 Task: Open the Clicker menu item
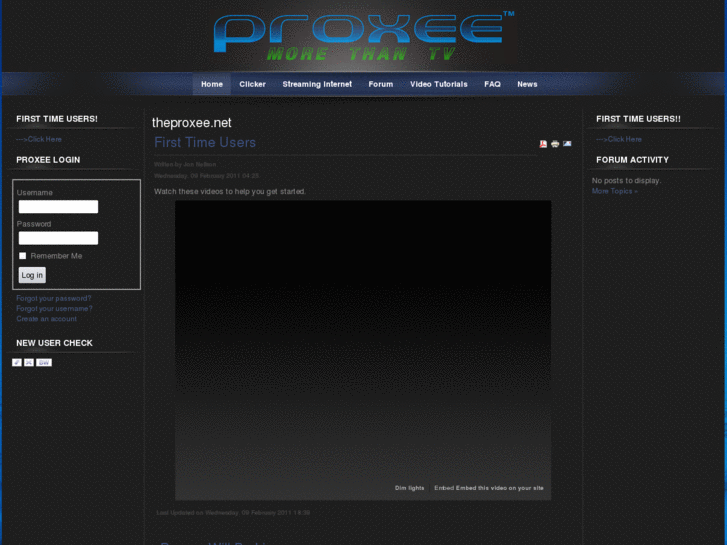252,84
